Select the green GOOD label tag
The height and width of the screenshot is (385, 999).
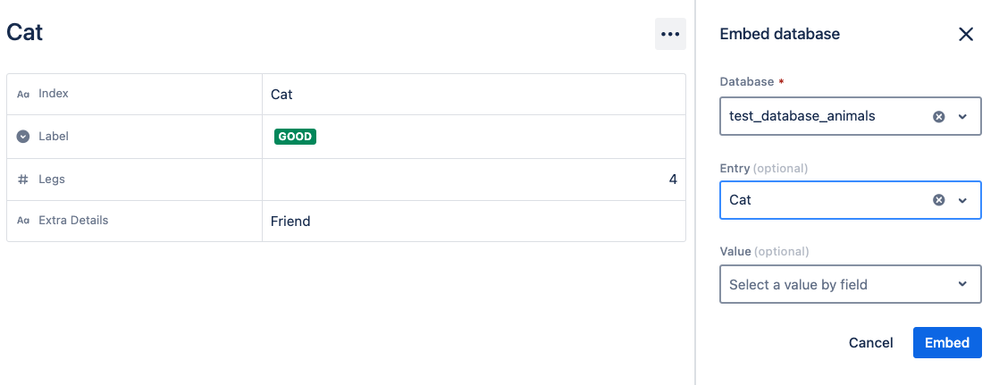[x=295, y=136]
